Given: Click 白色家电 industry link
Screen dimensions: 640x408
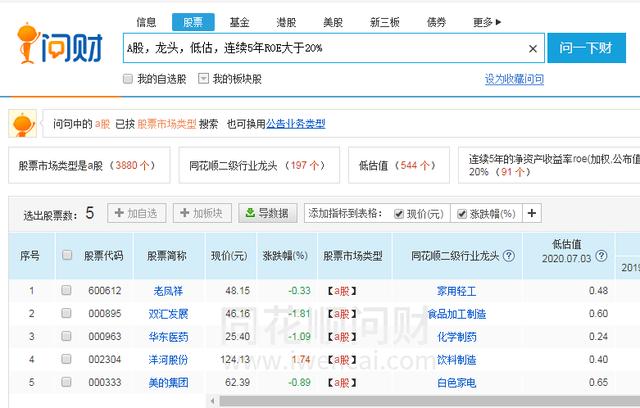Looking at the screenshot, I should point(457,383).
